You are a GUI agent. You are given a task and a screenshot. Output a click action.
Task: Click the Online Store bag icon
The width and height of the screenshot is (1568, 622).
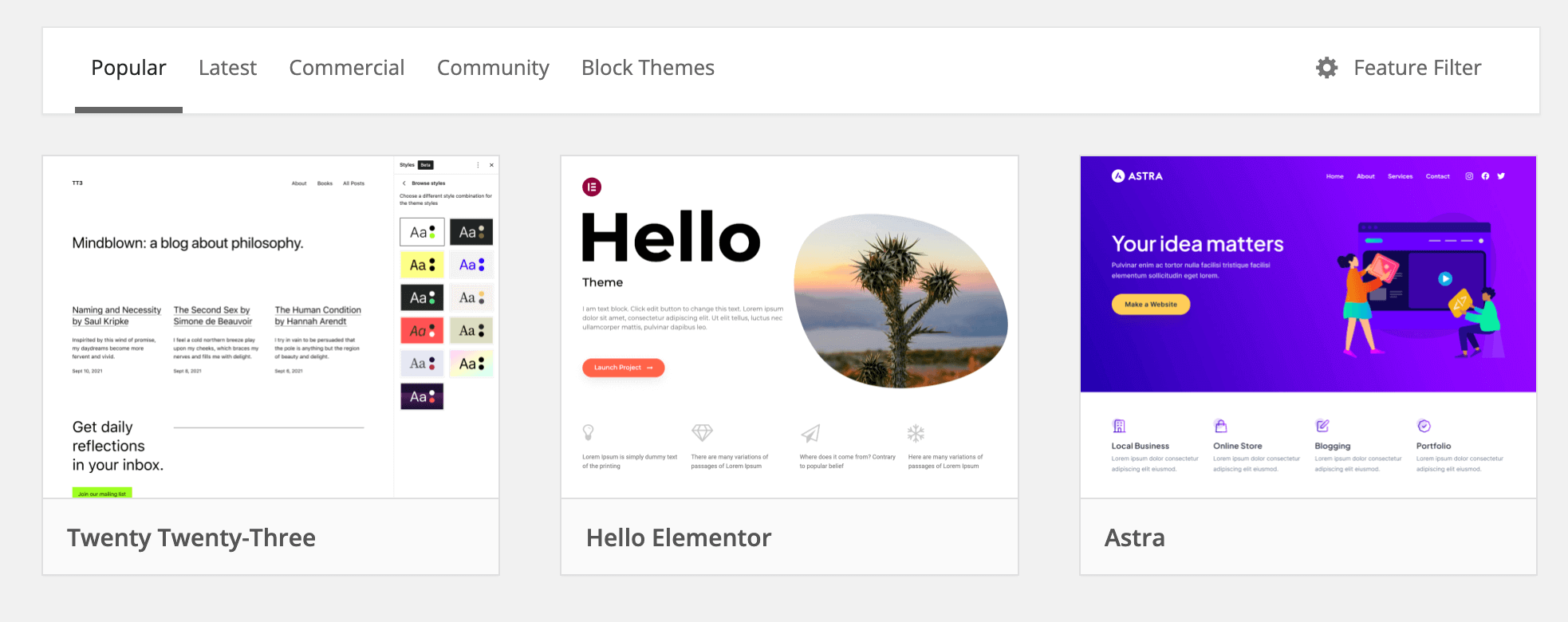tap(1220, 426)
